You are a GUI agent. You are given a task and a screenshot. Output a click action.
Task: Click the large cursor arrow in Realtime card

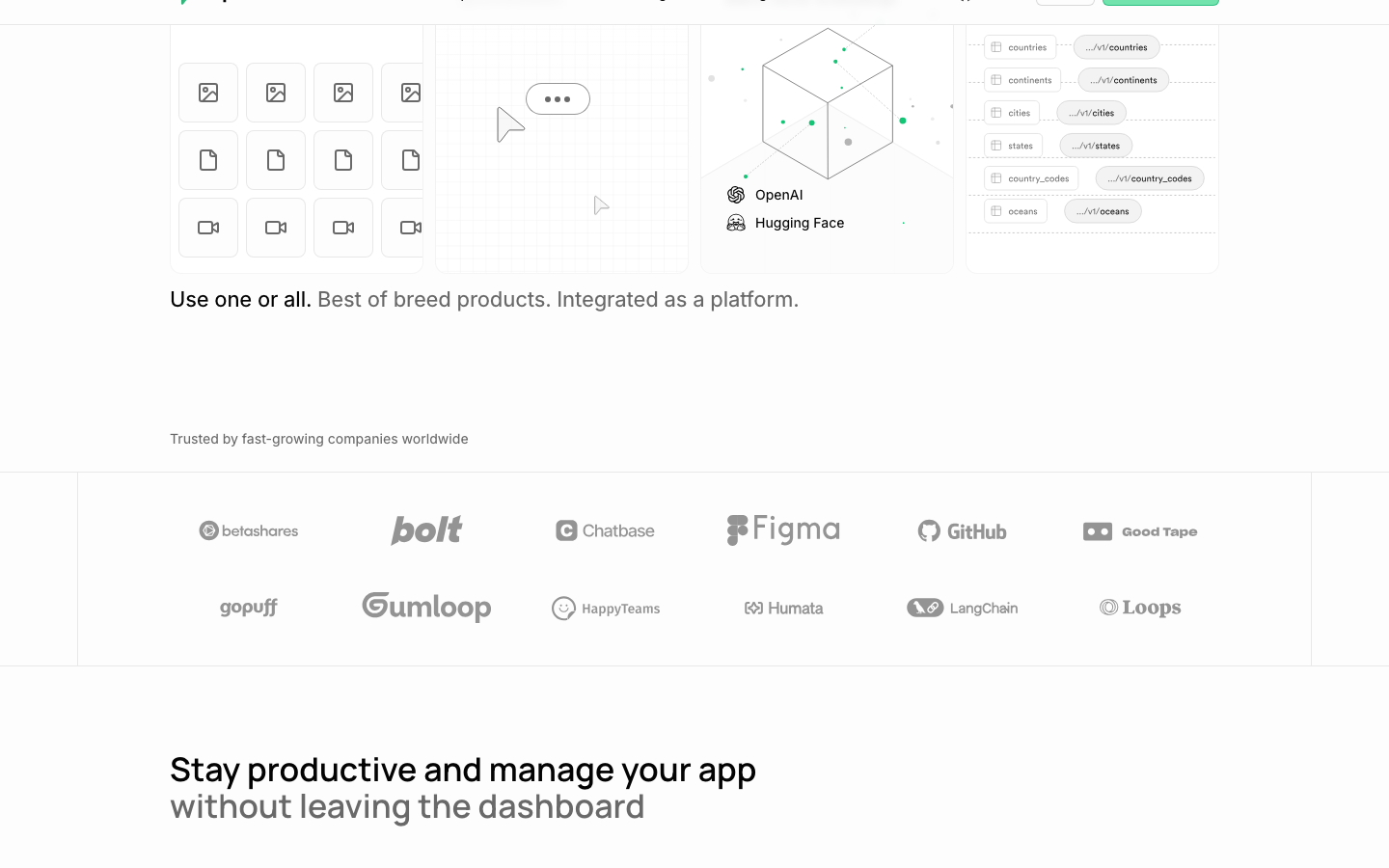click(x=509, y=124)
